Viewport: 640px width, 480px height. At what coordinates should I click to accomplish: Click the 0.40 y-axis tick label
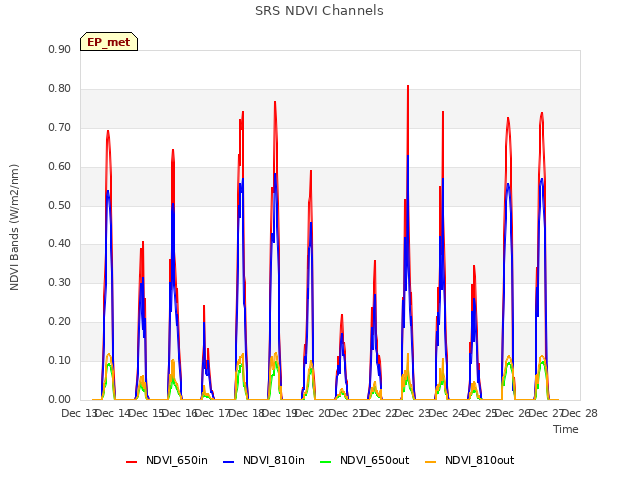point(60,244)
